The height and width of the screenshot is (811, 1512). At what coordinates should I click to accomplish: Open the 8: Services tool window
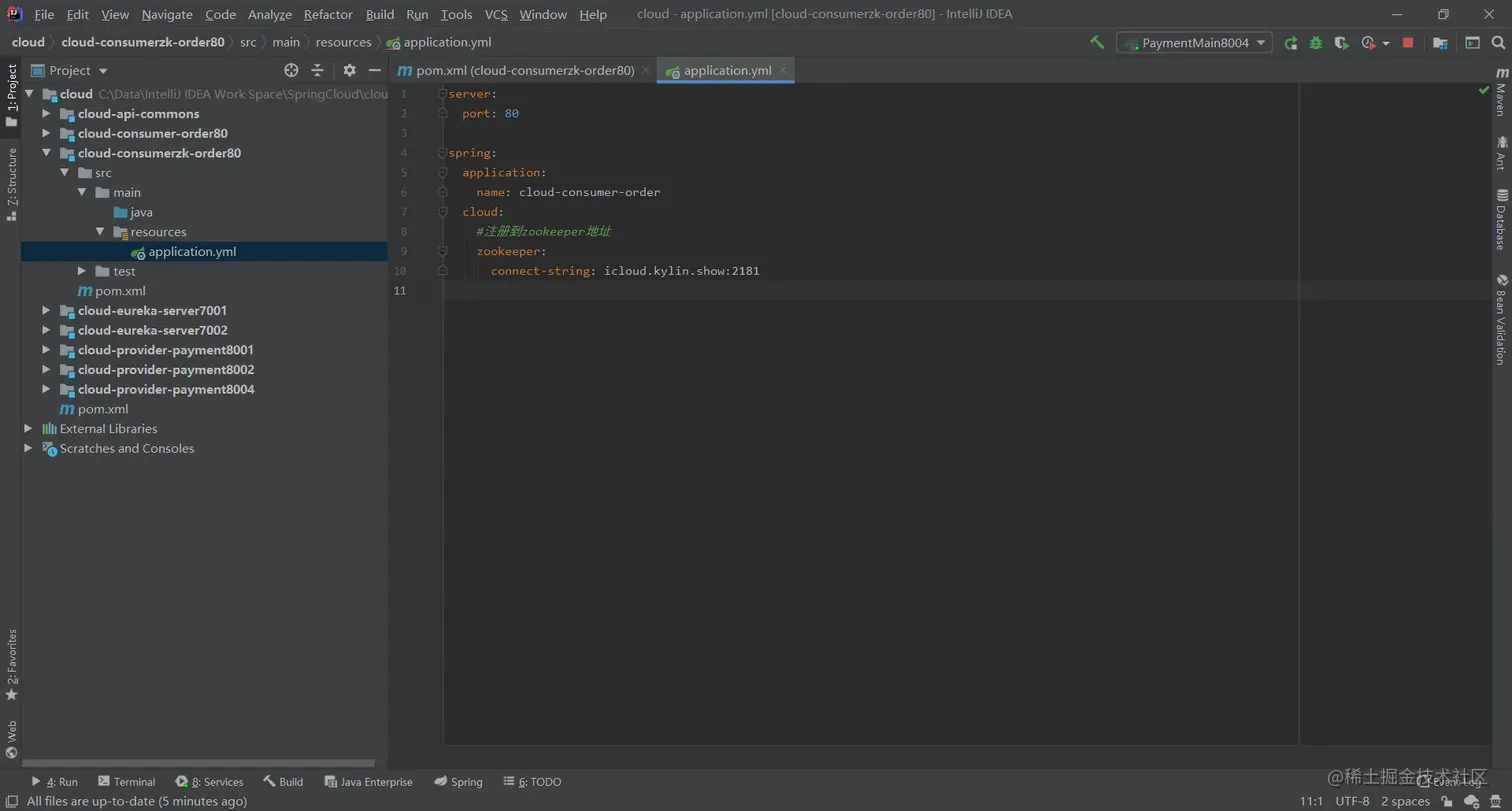209,782
